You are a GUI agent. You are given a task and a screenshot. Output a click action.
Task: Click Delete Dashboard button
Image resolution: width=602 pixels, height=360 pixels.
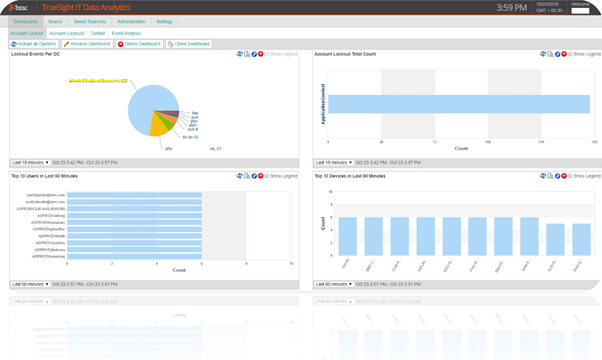tap(139, 44)
